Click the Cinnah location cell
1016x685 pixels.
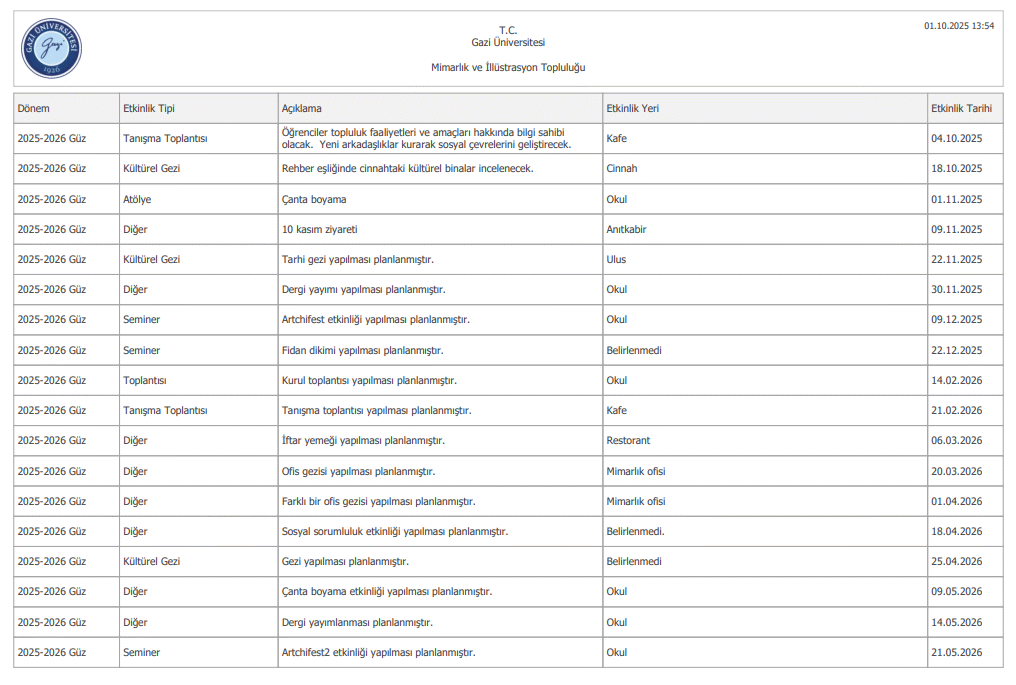point(621,168)
